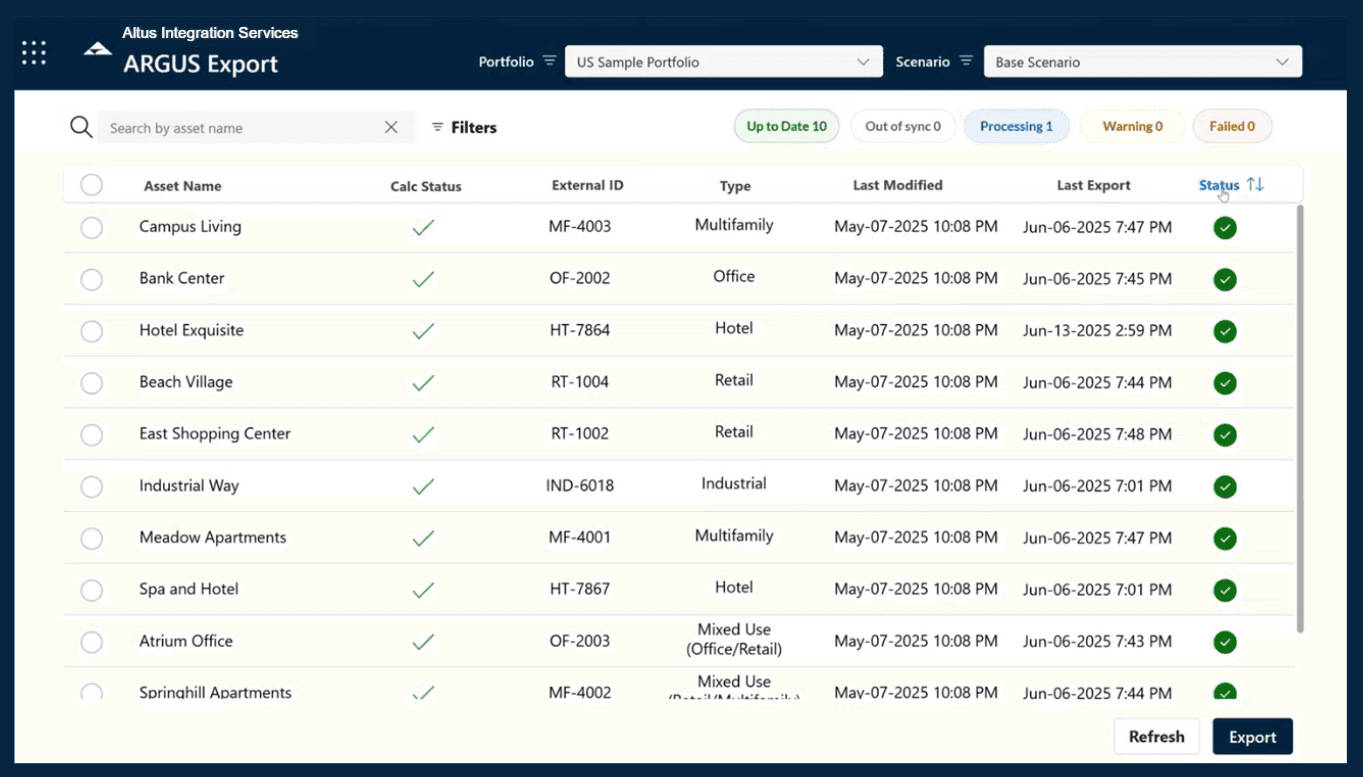Click Industrial Way green status icon

coord(1225,487)
